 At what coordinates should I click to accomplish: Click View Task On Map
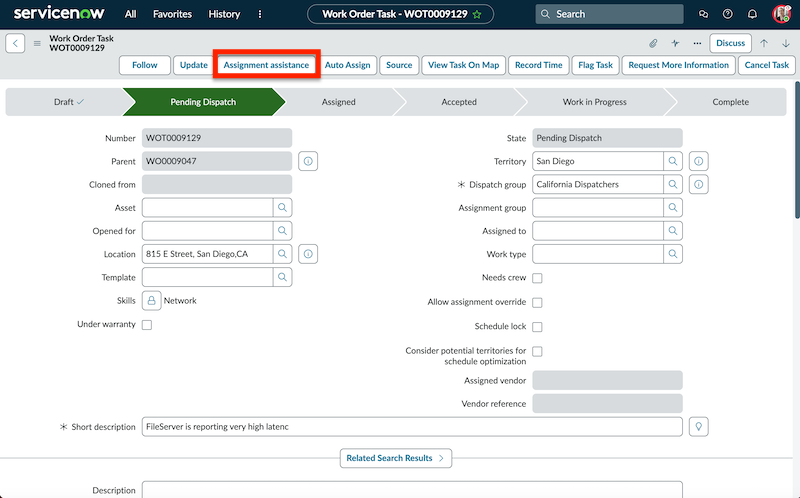(x=464, y=65)
